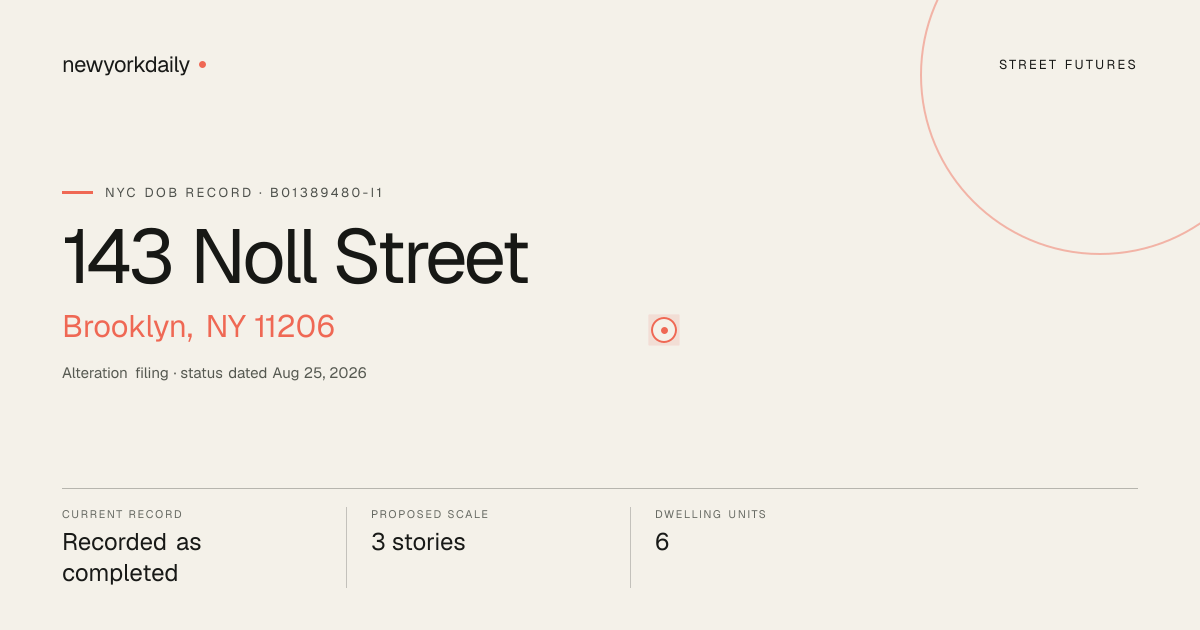
Task: Click the Current Record heading
Action: 122,515
